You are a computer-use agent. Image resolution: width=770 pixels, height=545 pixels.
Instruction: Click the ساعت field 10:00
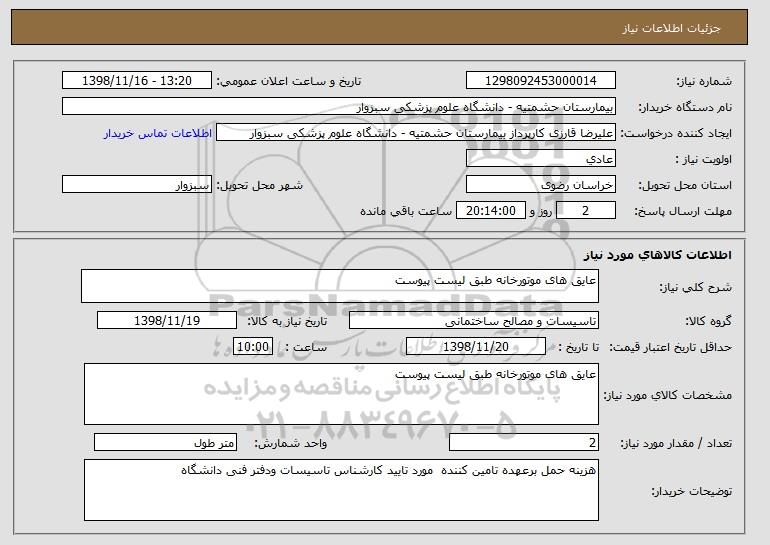(252, 347)
